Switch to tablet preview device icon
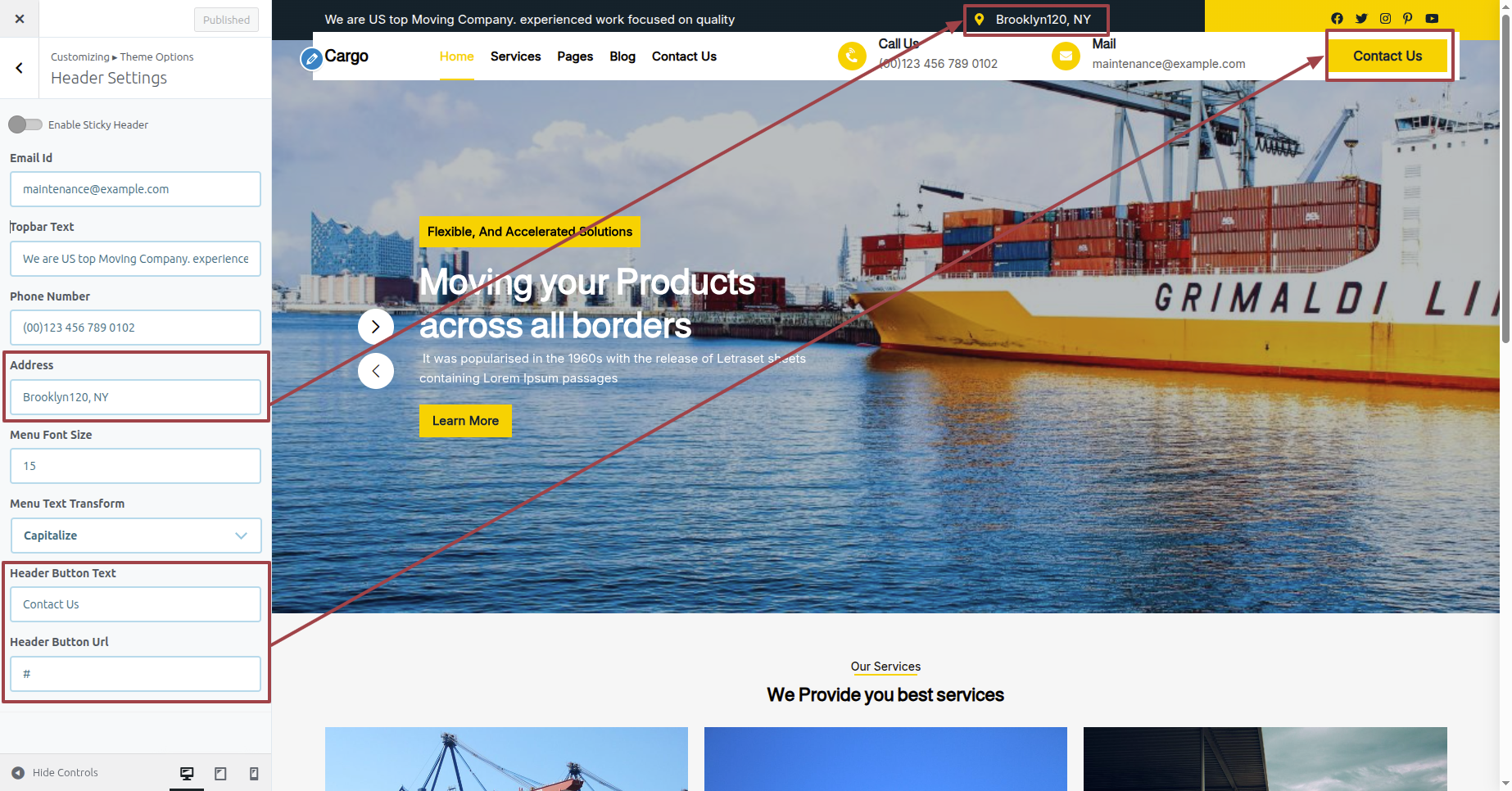 (220, 773)
